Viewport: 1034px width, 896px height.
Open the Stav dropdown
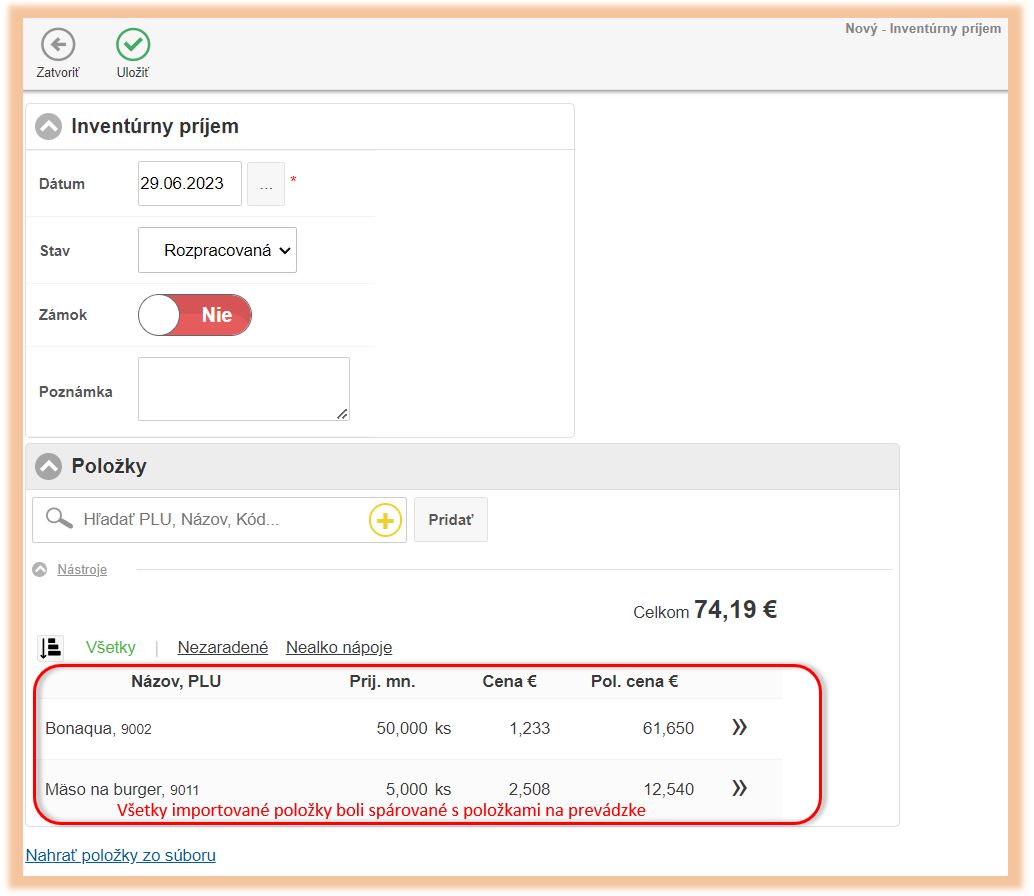pyautogui.click(x=217, y=250)
